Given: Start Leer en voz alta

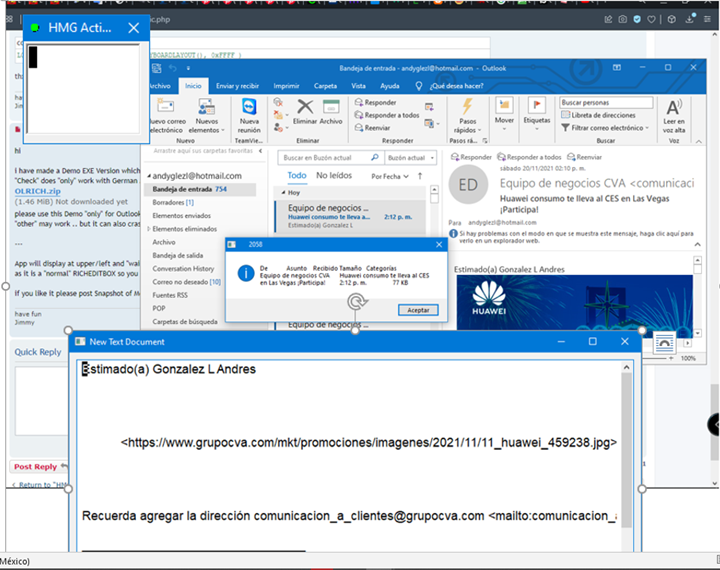Looking at the screenshot, I should coord(674,116).
